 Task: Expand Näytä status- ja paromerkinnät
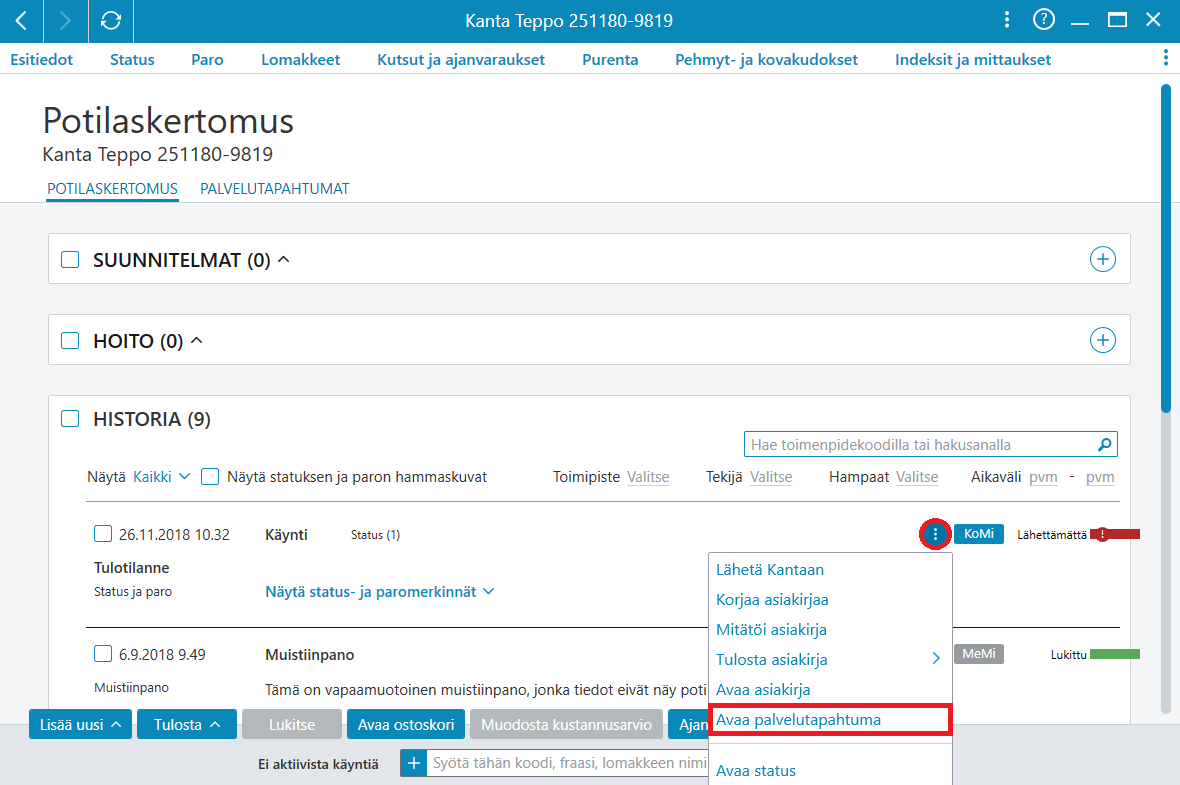(x=379, y=592)
